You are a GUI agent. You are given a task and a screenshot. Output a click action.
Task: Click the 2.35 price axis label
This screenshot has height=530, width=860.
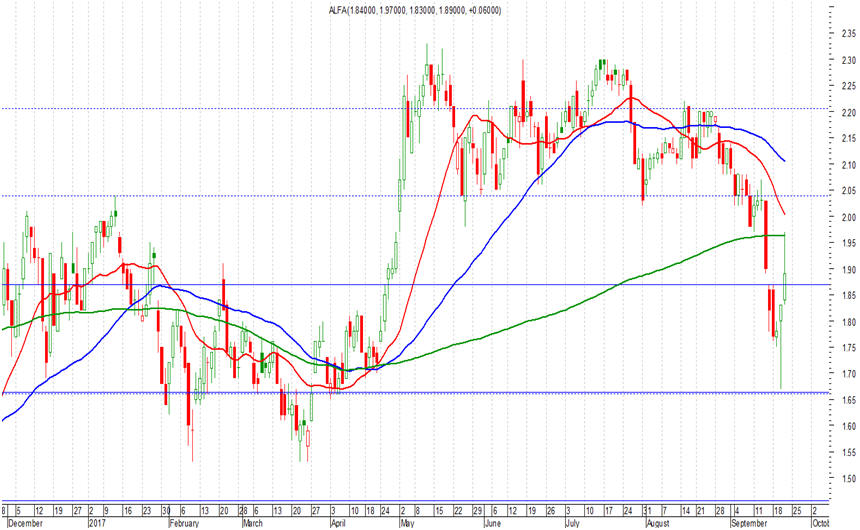(x=848, y=33)
